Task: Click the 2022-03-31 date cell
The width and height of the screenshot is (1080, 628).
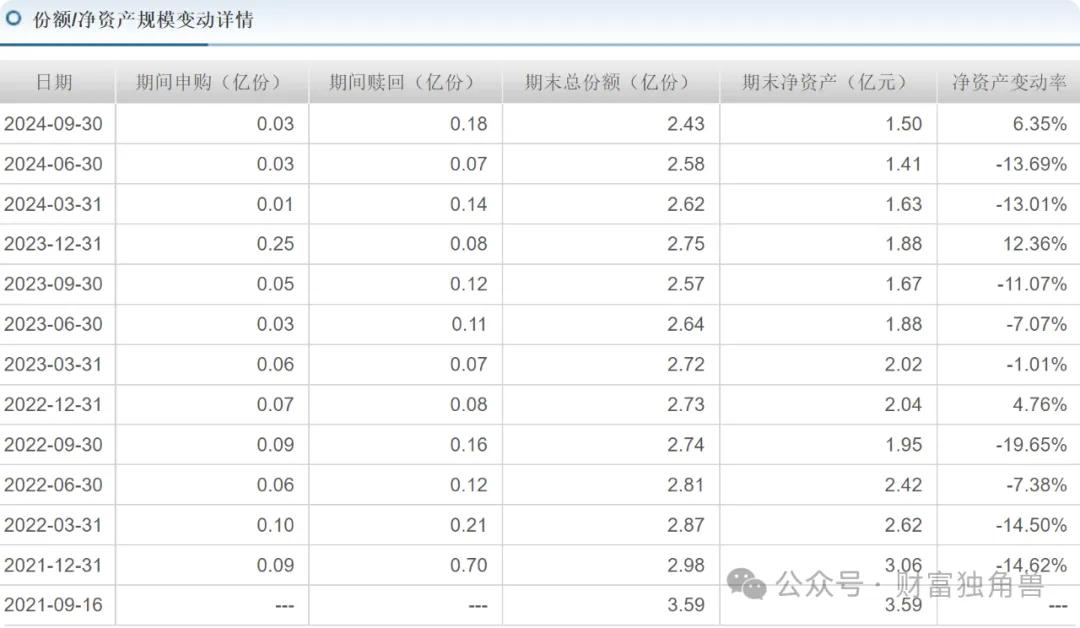Action: point(53,525)
